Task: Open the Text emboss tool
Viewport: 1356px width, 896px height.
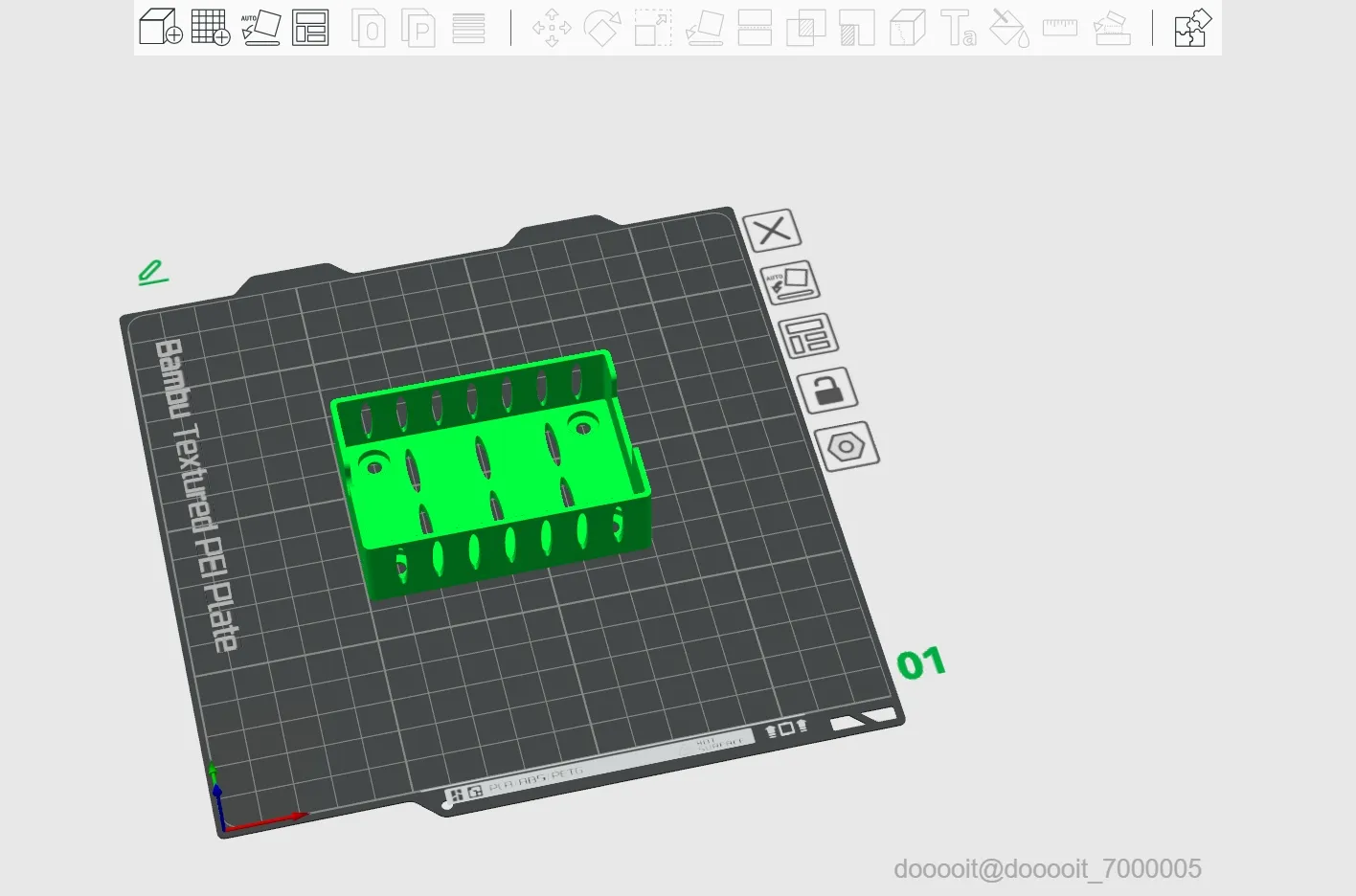Action: [x=958, y=28]
